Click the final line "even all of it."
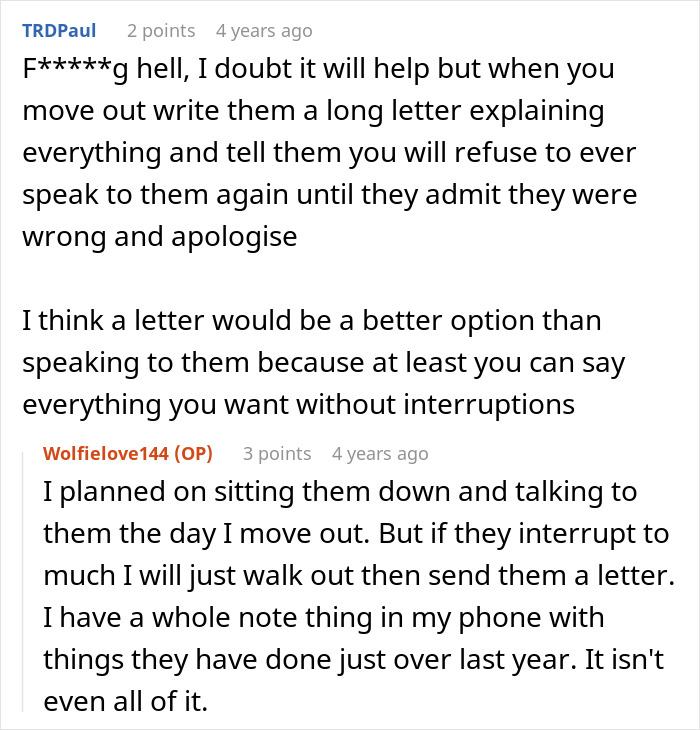The width and height of the screenshot is (700, 730). point(125,702)
